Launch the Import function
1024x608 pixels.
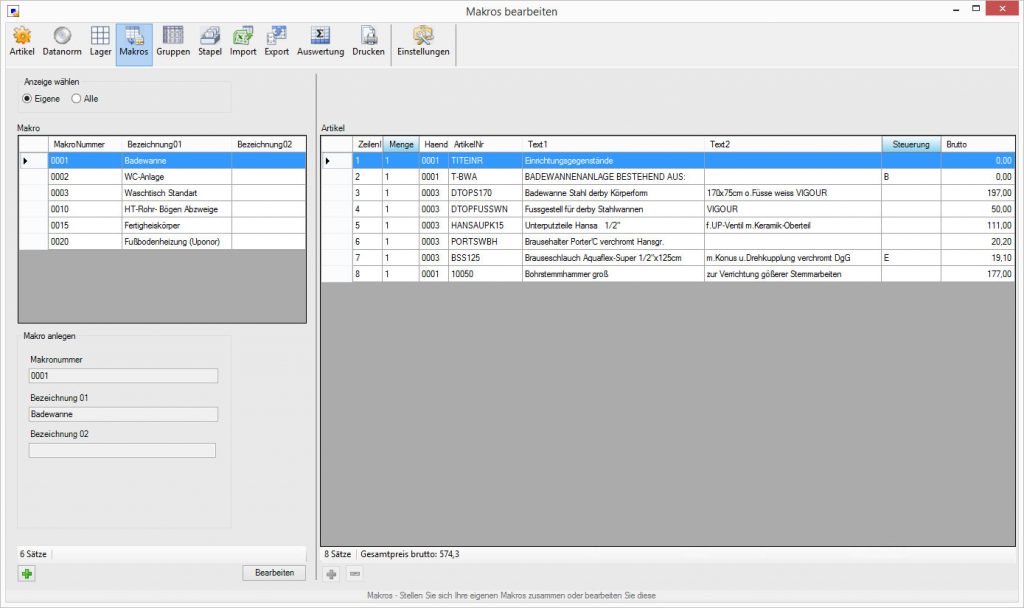[x=243, y=42]
